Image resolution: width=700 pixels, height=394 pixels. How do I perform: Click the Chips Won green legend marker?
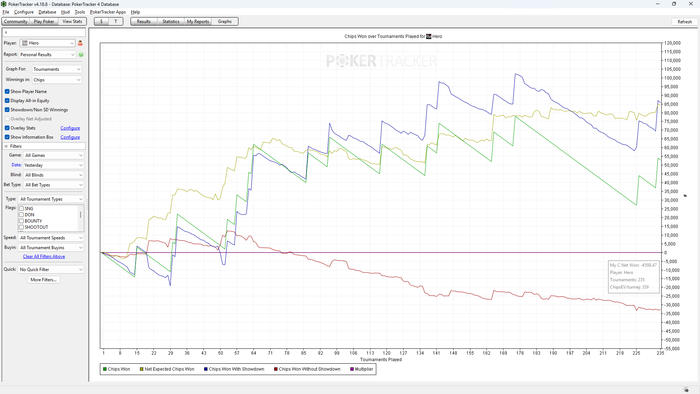coord(105,369)
